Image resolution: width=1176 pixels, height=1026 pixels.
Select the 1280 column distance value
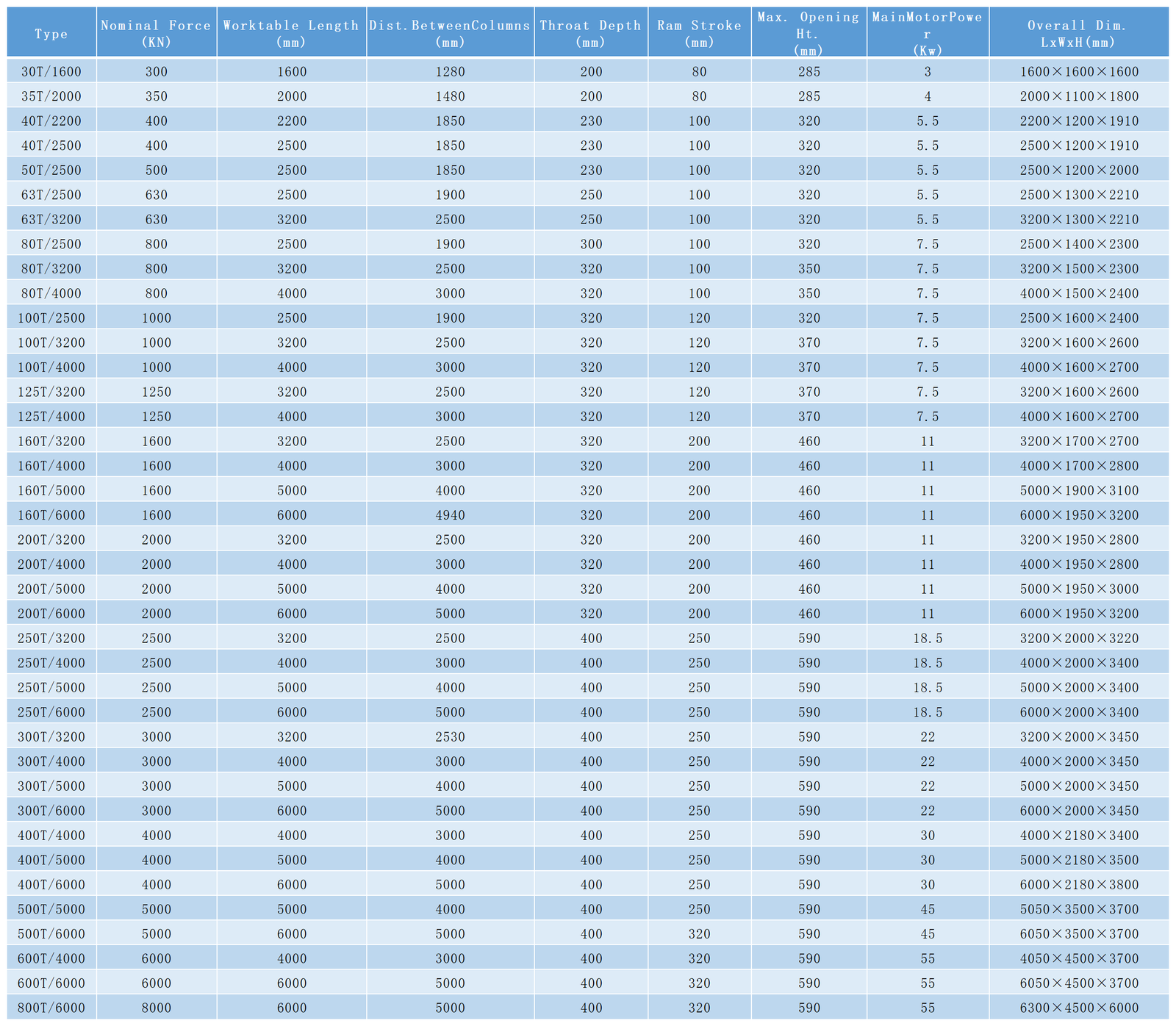click(x=450, y=72)
